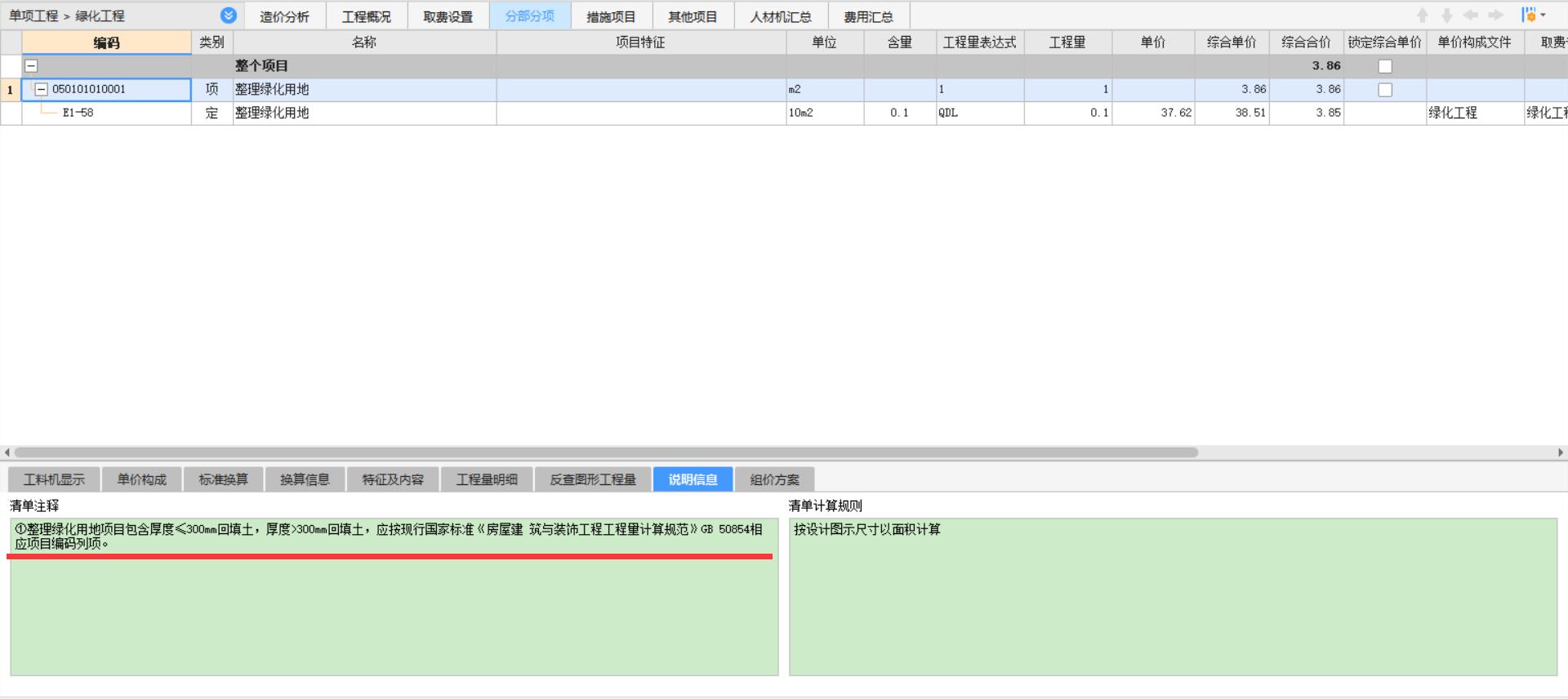Open 工程量明细 bottom tab

point(487,479)
